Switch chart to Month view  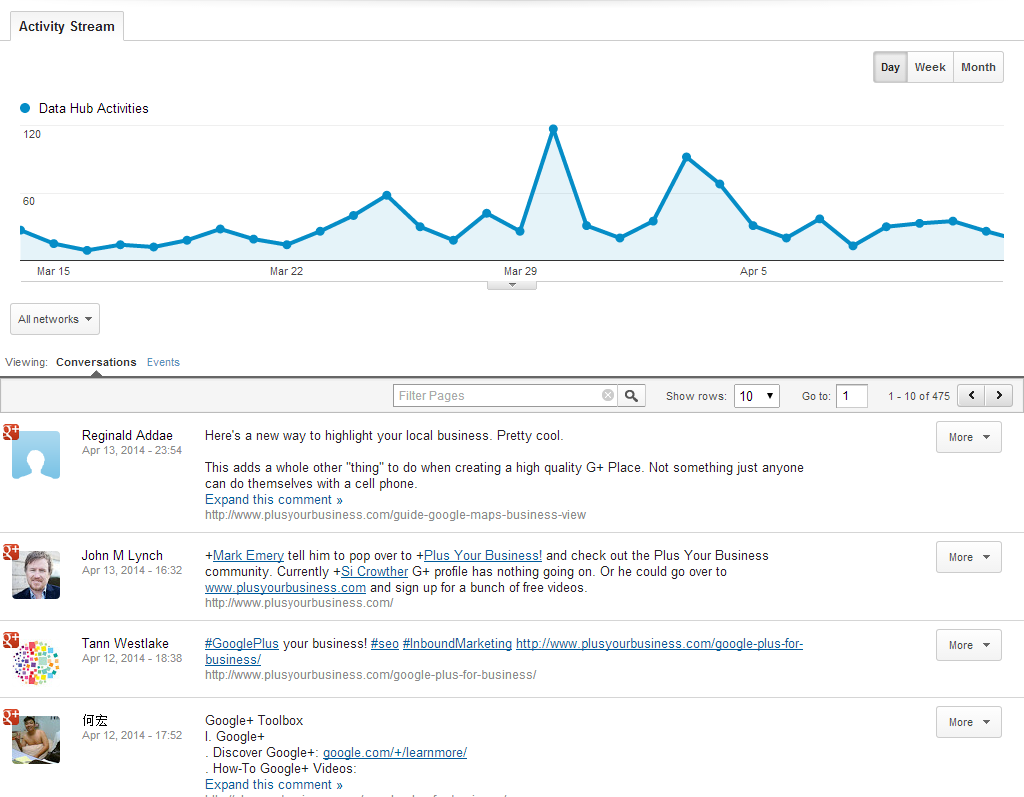978,67
